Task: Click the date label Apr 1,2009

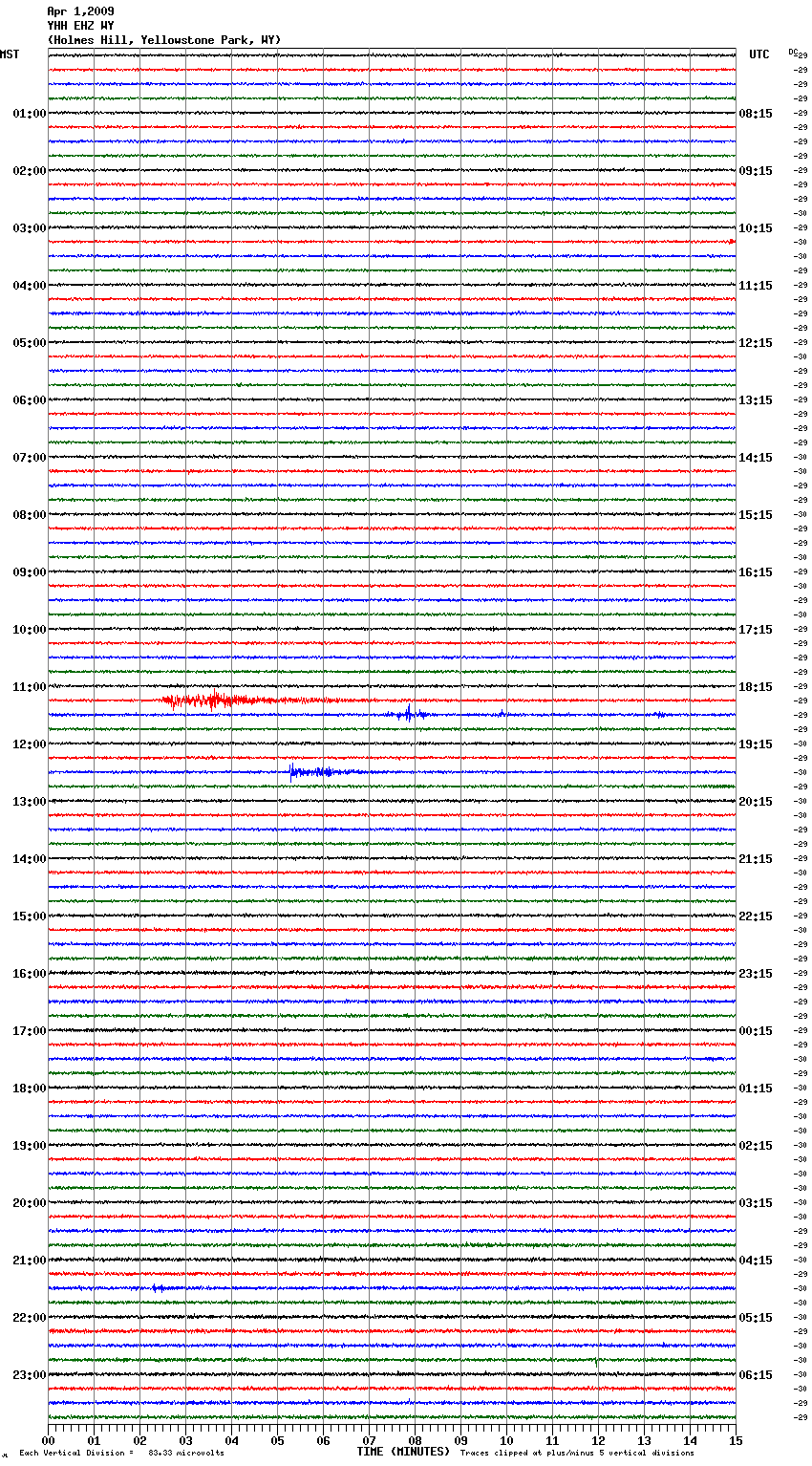Action: pos(80,11)
